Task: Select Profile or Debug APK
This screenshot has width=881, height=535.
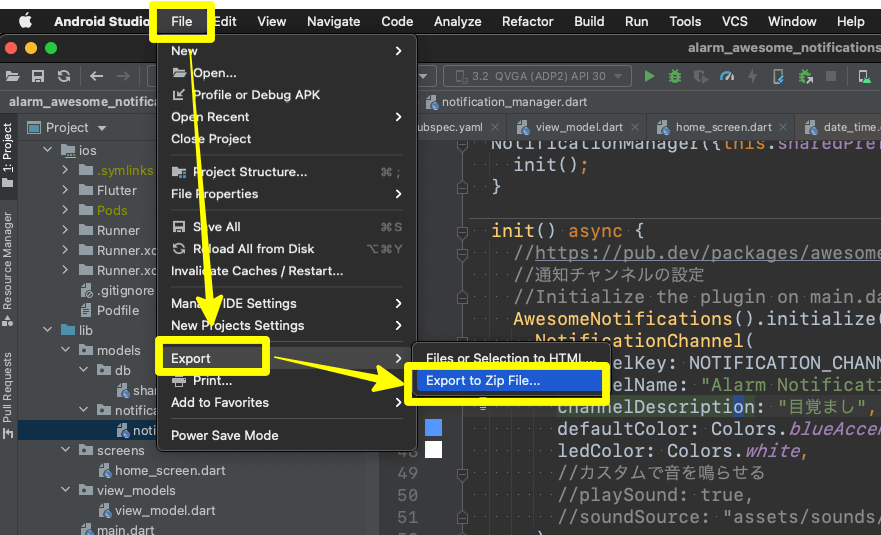Action: [287, 95]
